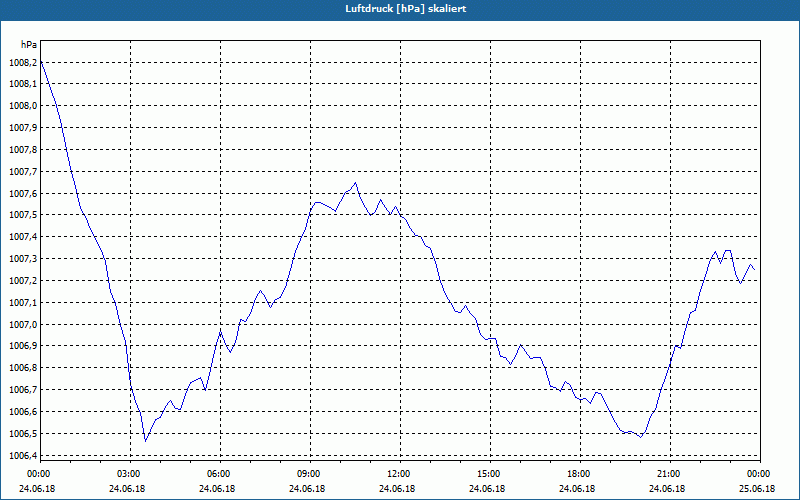Click the y-axis value 1006,9

[x=23, y=346]
